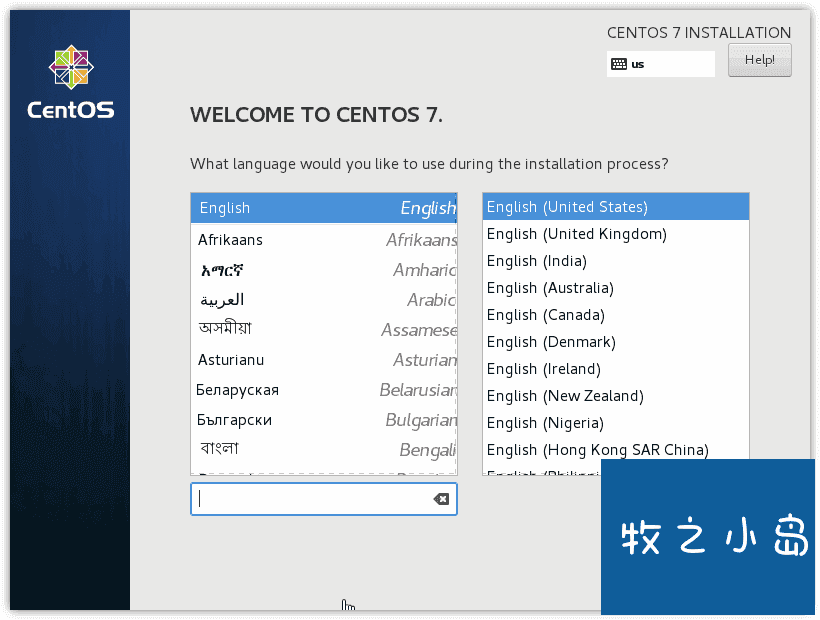Select Assamese language row
820x620 pixels.
324,329
